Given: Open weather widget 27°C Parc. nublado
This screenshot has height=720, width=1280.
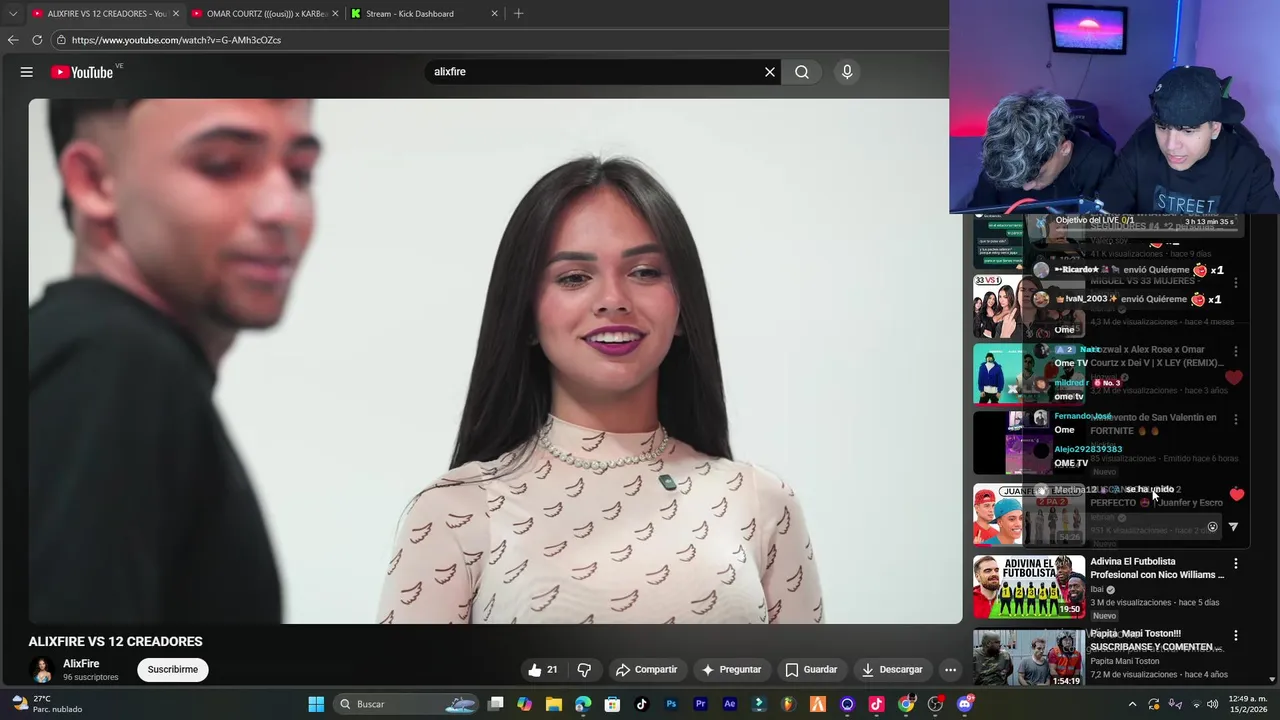Looking at the screenshot, I should [x=48, y=704].
